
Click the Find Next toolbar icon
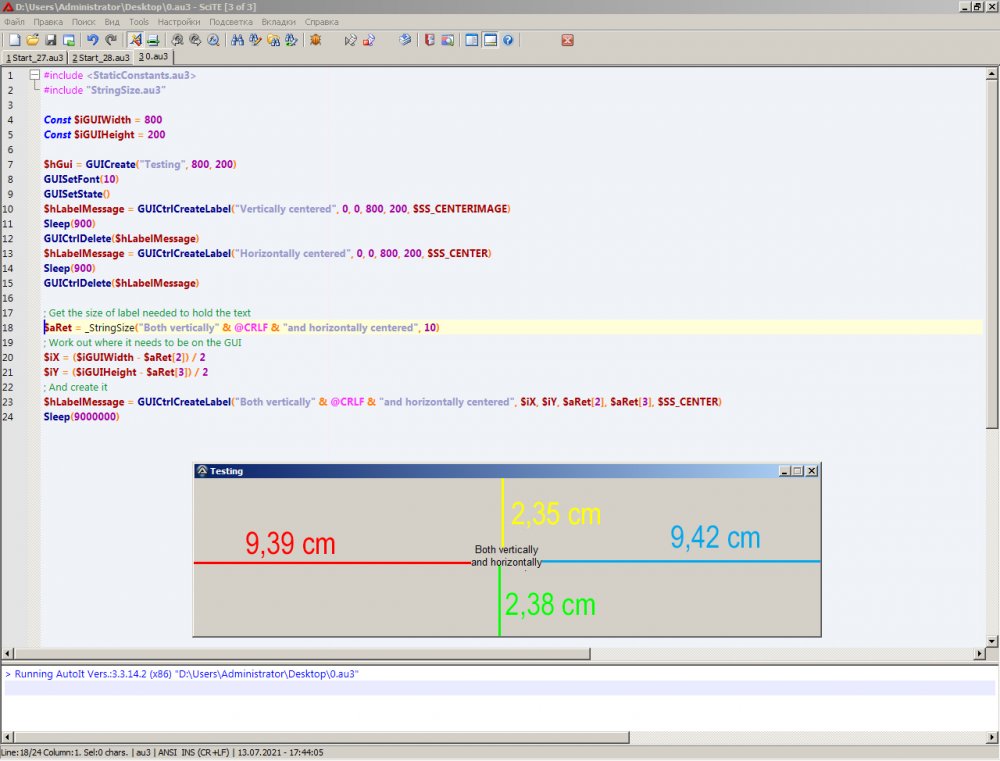[x=255, y=40]
